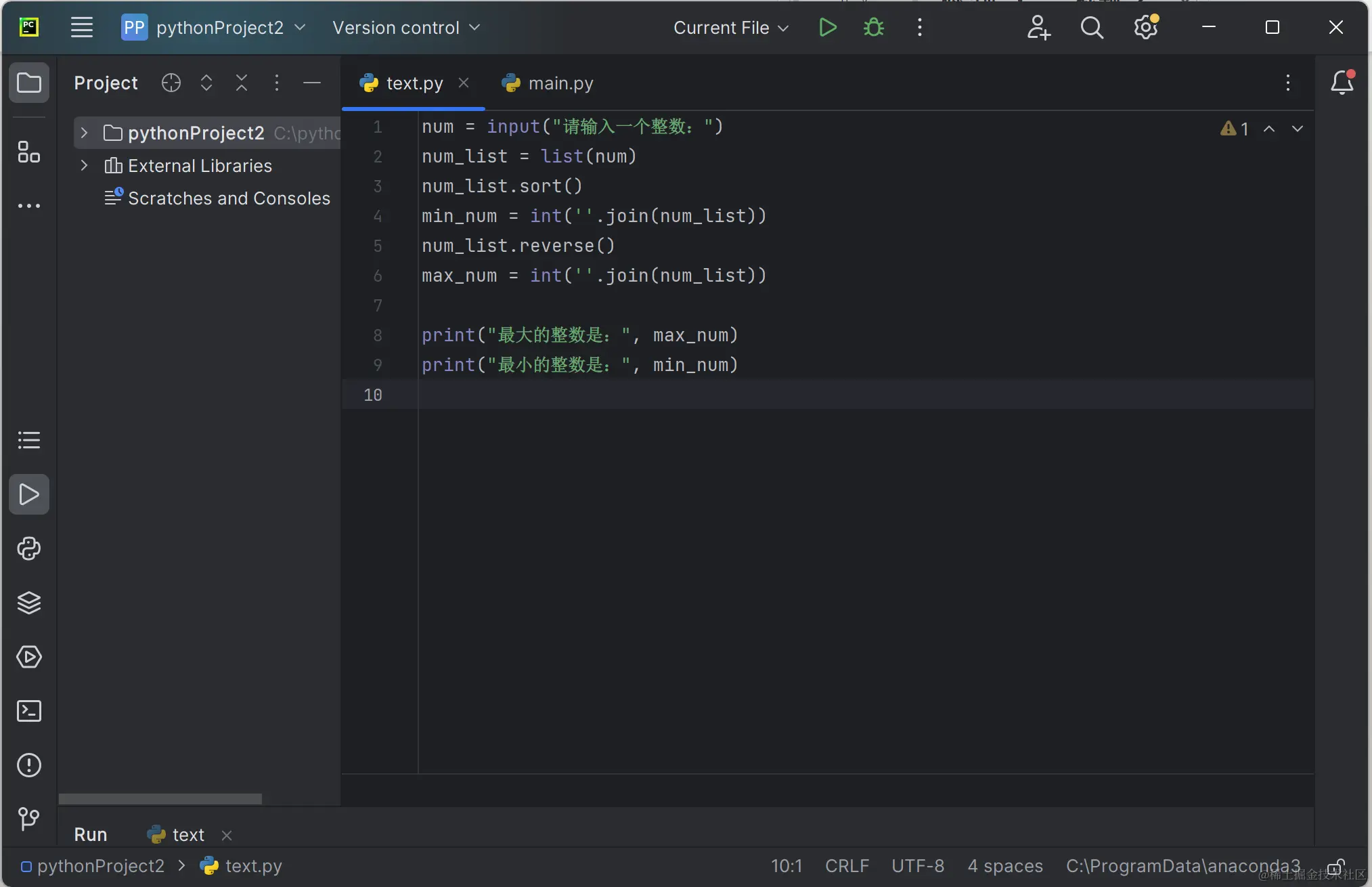
Task: Open the Git version control tool window
Action: coord(28,819)
